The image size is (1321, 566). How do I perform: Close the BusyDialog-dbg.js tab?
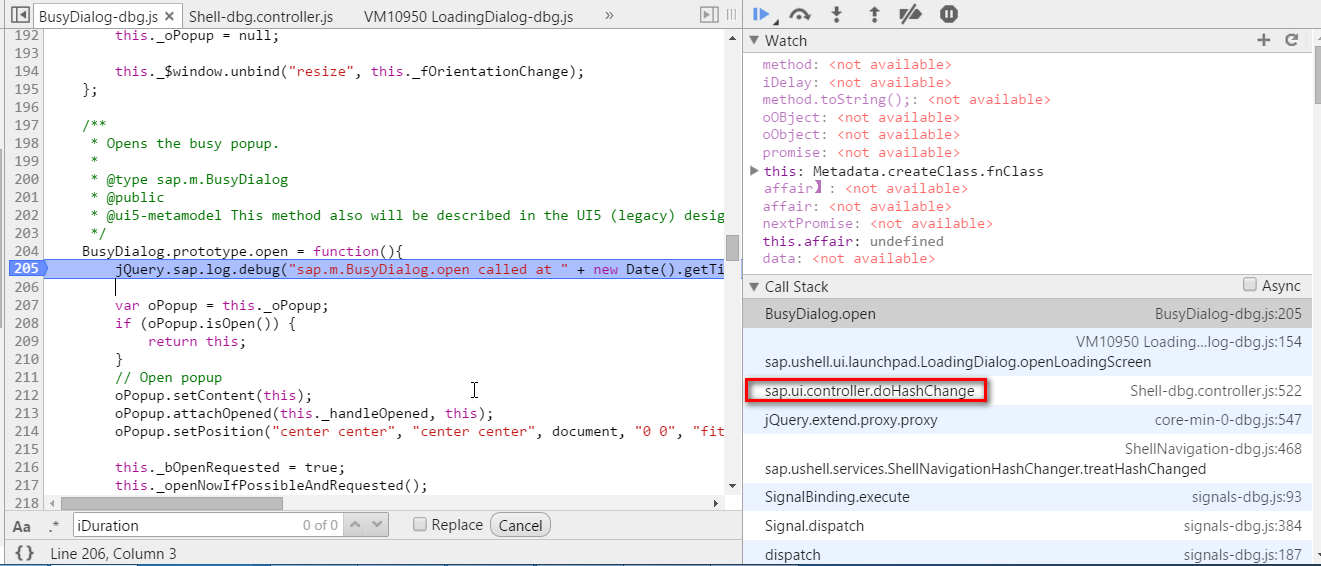coord(170,17)
